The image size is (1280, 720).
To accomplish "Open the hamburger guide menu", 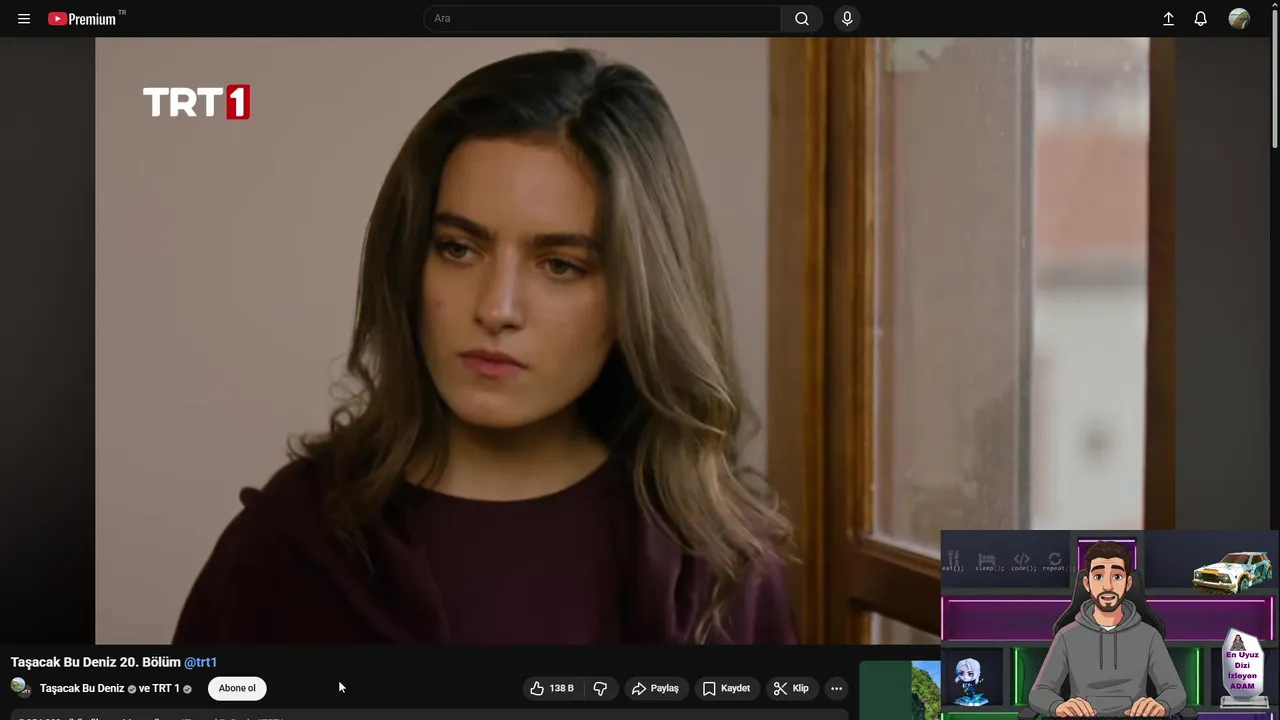I will (x=24, y=19).
